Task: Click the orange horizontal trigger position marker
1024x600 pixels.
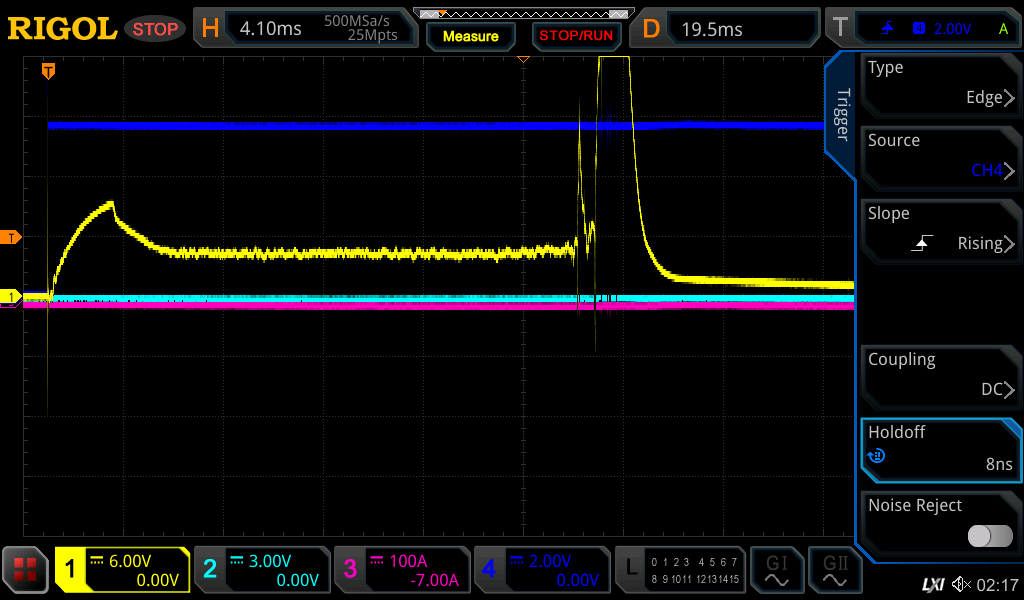Action: coord(47,71)
